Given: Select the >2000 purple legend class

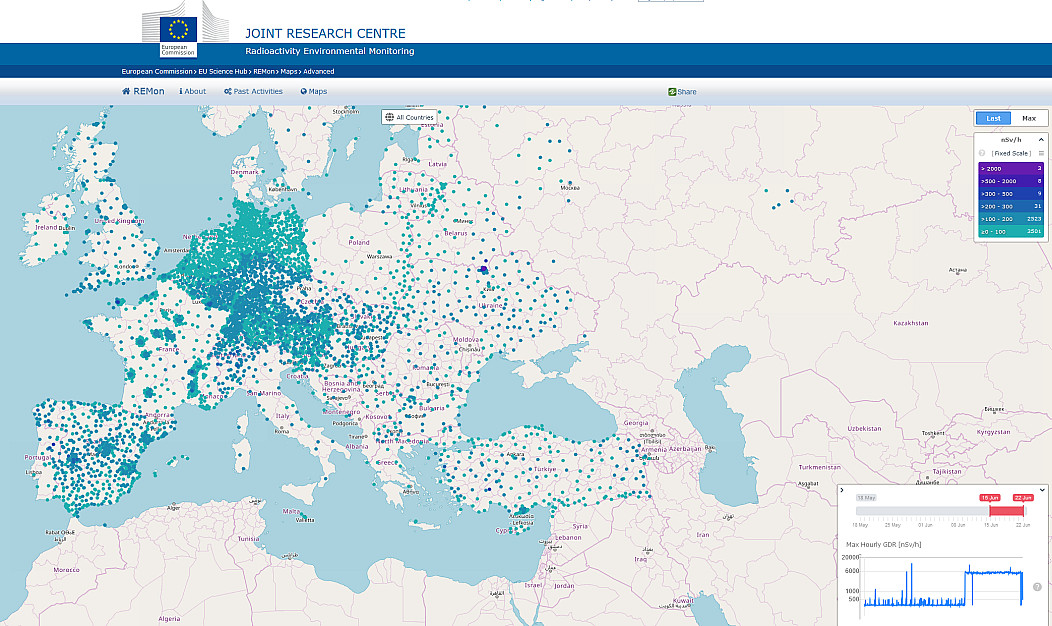Looking at the screenshot, I should 1011,169.
